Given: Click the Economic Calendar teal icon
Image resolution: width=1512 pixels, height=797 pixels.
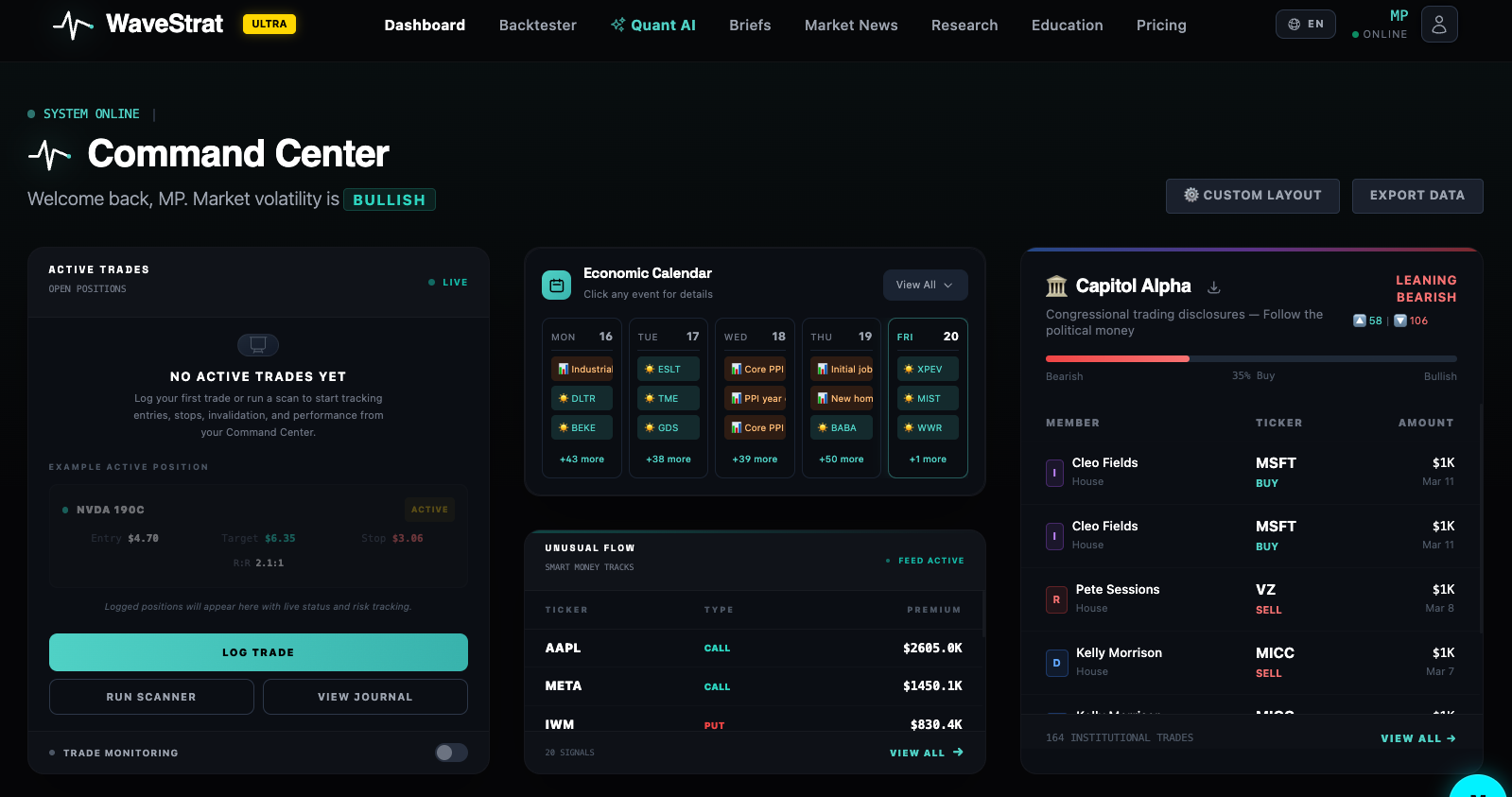Looking at the screenshot, I should pyautogui.click(x=556, y=285).
